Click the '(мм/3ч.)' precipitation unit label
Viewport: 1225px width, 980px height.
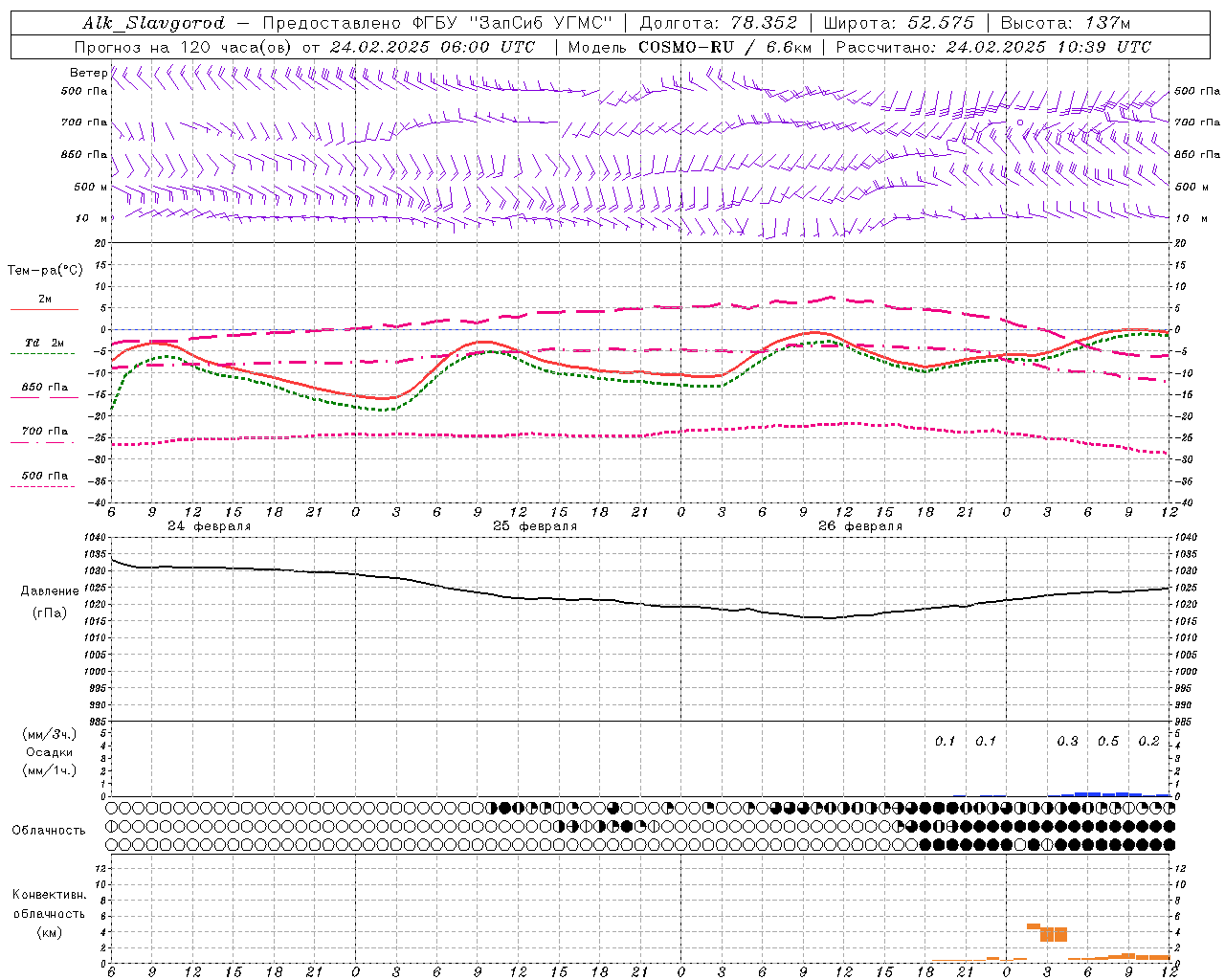click(50, 734)
